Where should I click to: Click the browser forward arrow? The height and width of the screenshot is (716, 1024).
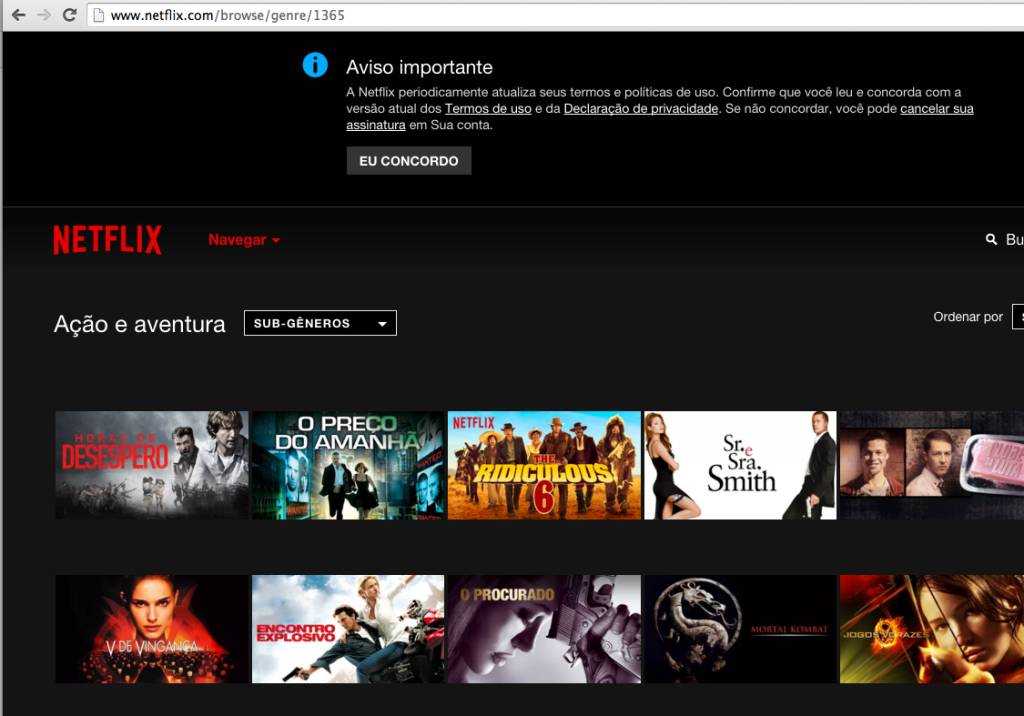(43, 15)
